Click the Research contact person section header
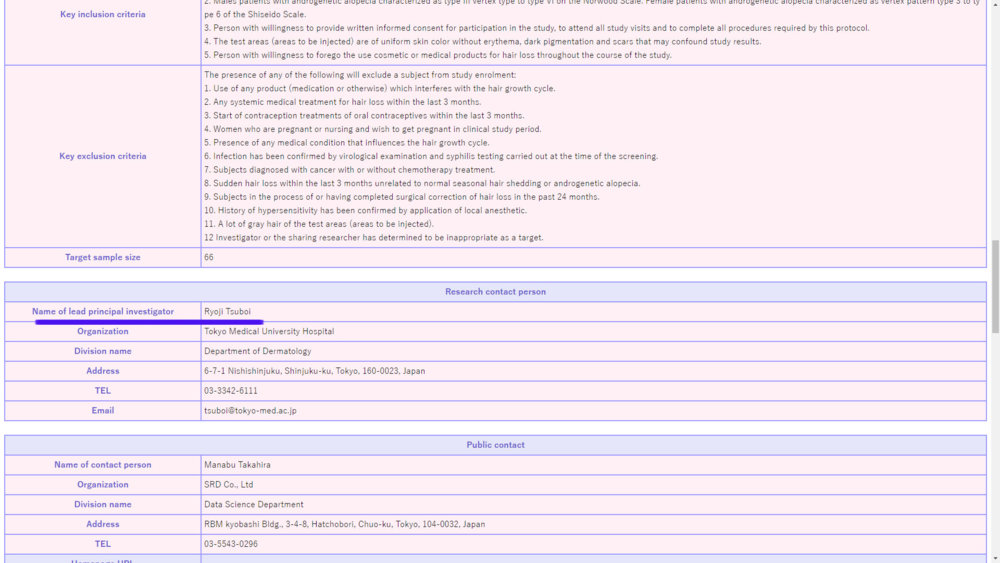This screenshot has height=563, width=1000. (x=495, y=292)
